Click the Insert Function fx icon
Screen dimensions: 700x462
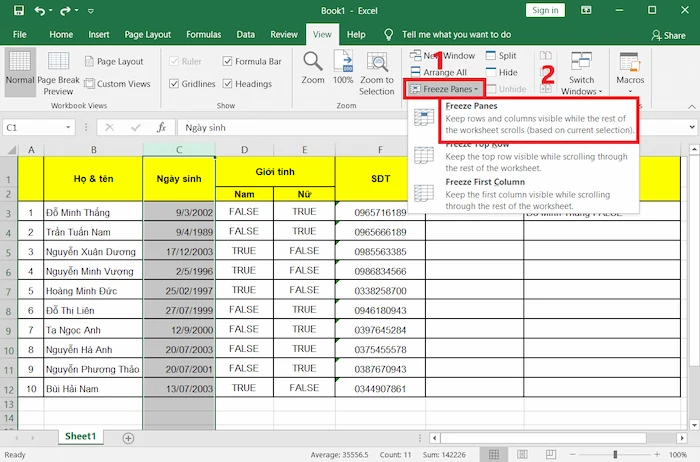point(162,128)
